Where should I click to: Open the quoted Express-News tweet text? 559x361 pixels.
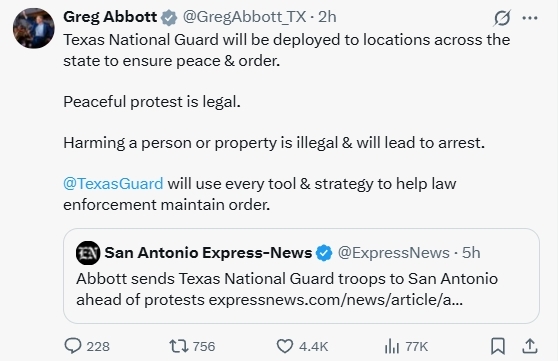point(287,289)
